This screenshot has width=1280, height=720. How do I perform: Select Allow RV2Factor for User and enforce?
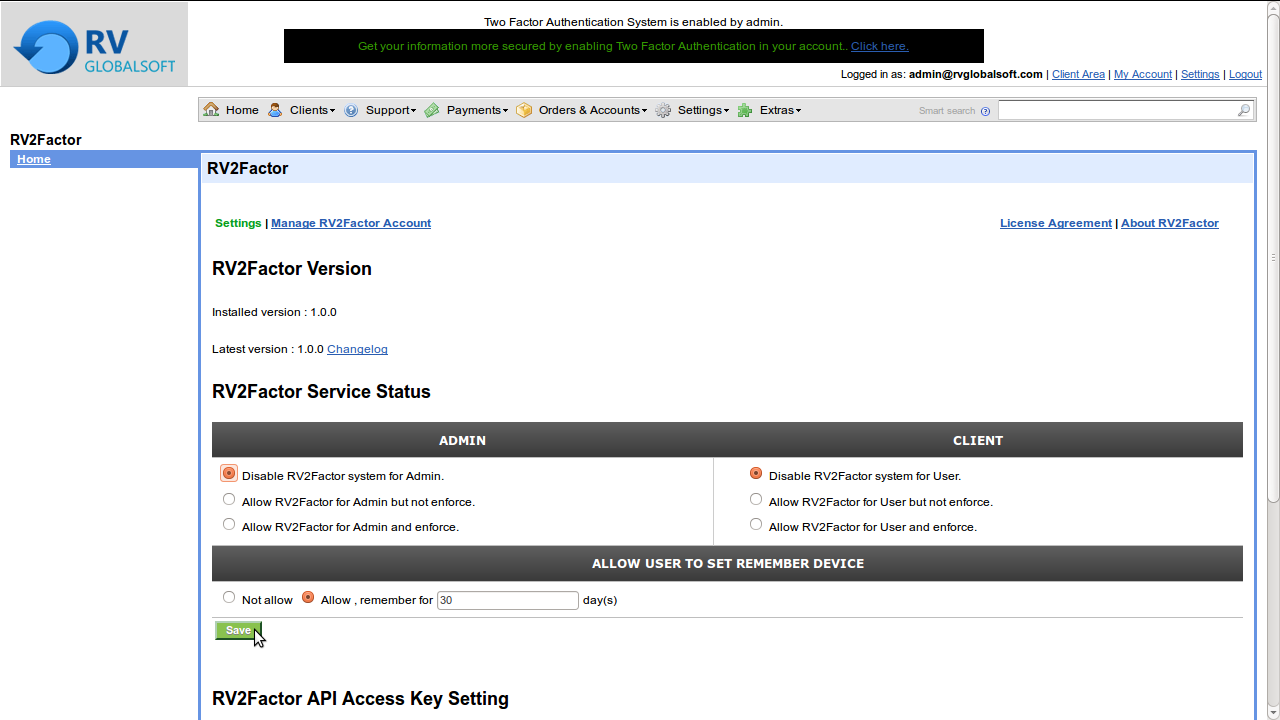pyautogui.click(x=756, y=525)
